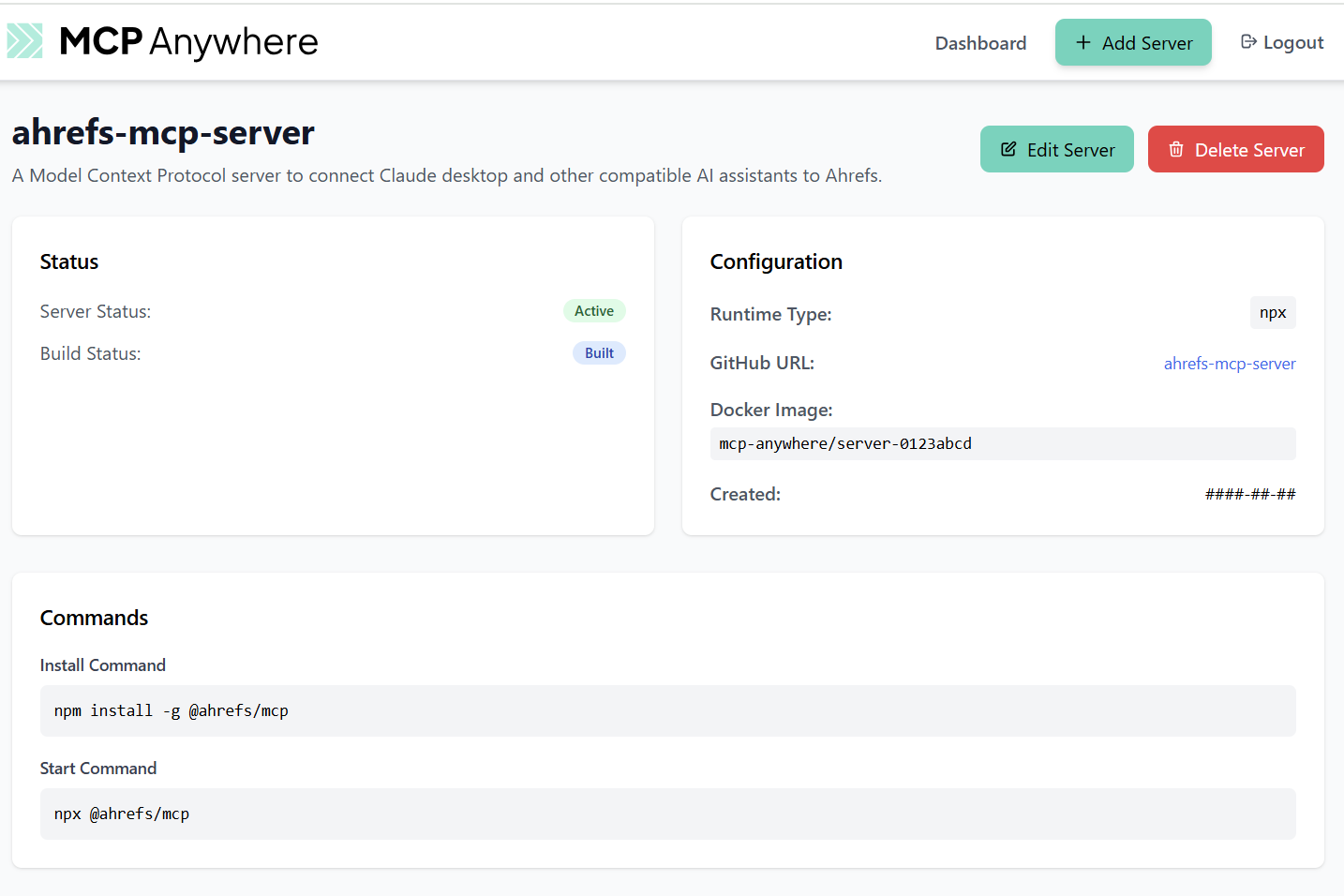Click the Status section heading
The image size is (1344, 896).
coord(69,261)
